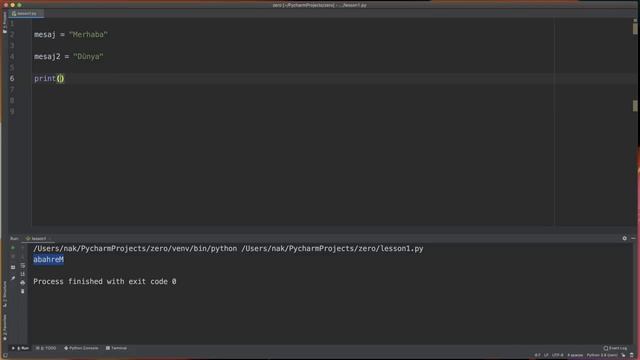The image size is (640, 360).
Task: Click the mesaj2 variable on line 4
Action: pos(47,57)
